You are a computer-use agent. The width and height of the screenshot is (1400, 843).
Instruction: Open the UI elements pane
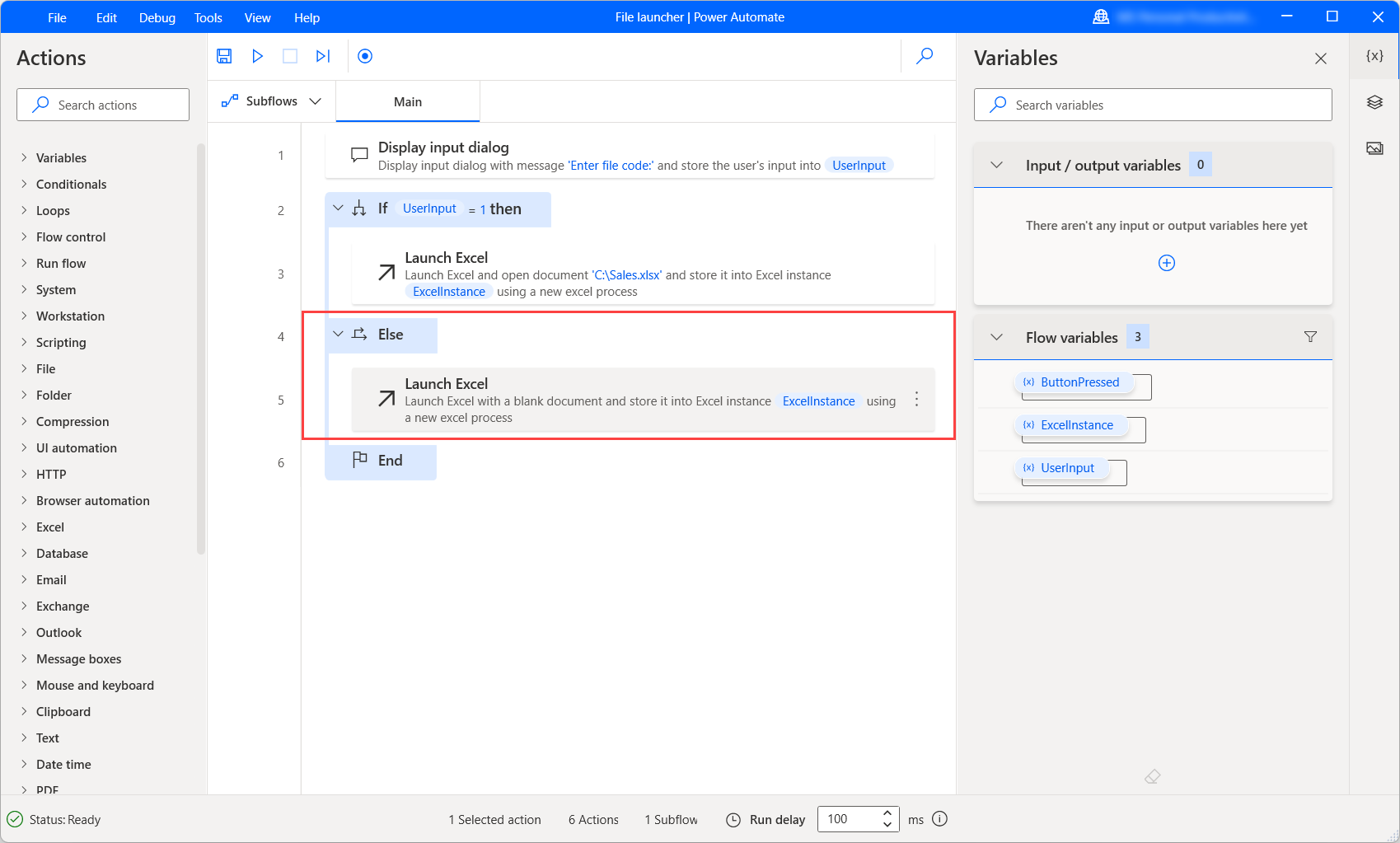(1374, 102)
